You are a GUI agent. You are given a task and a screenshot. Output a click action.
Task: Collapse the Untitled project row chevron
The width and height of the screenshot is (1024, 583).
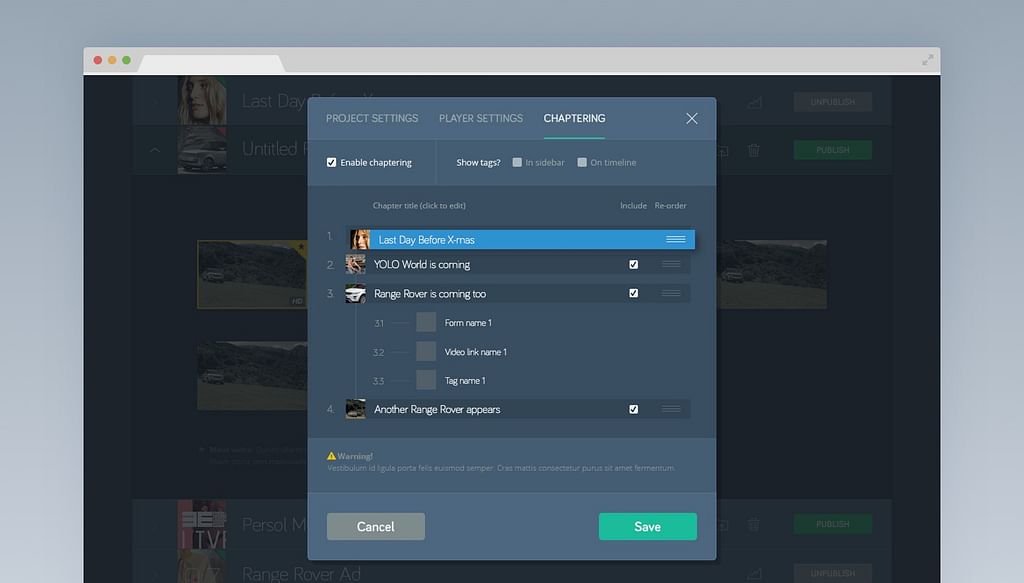[155, 150]
